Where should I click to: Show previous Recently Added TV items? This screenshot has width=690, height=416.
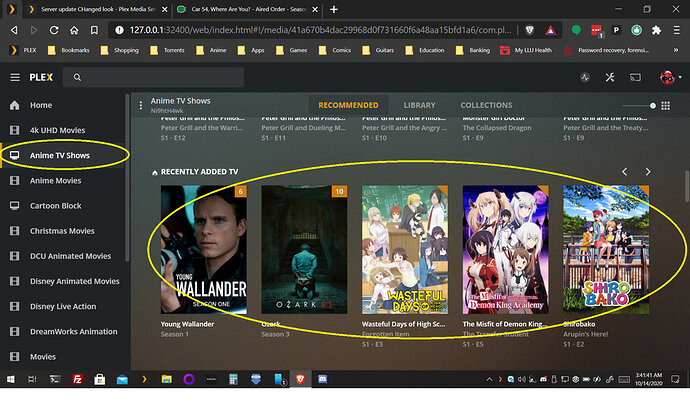pos(624,172)
